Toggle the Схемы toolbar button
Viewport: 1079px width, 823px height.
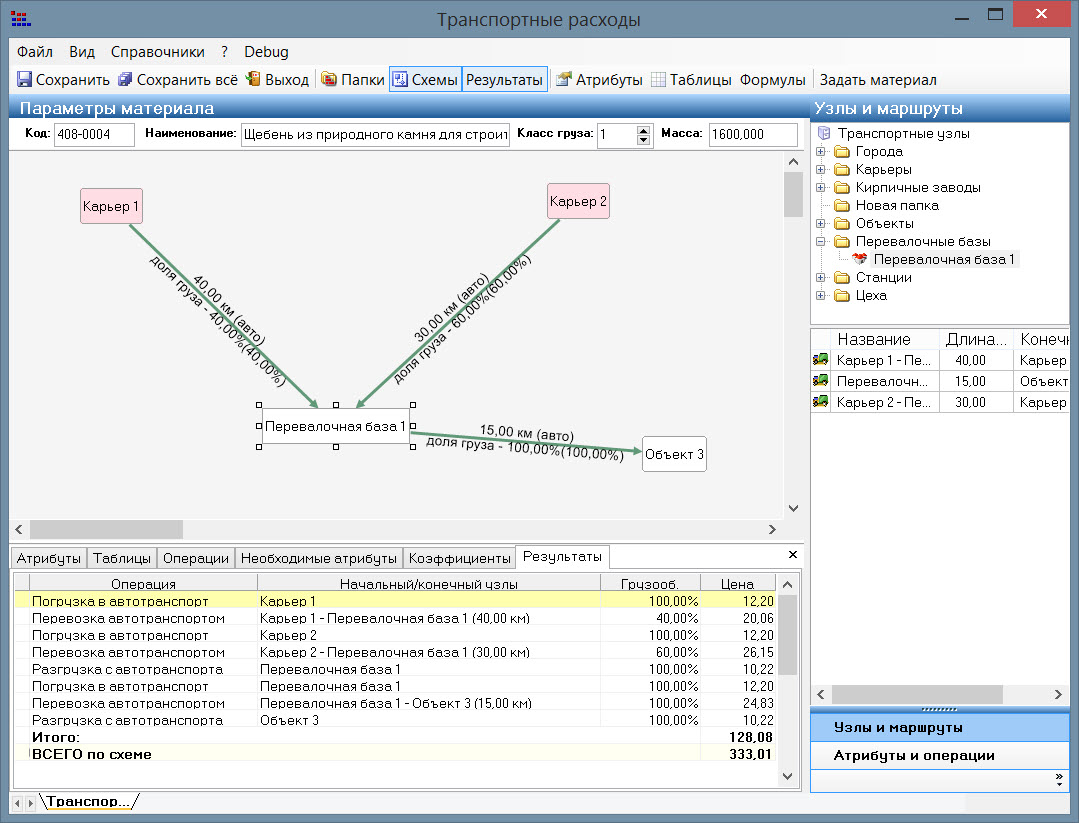(425, 80)
